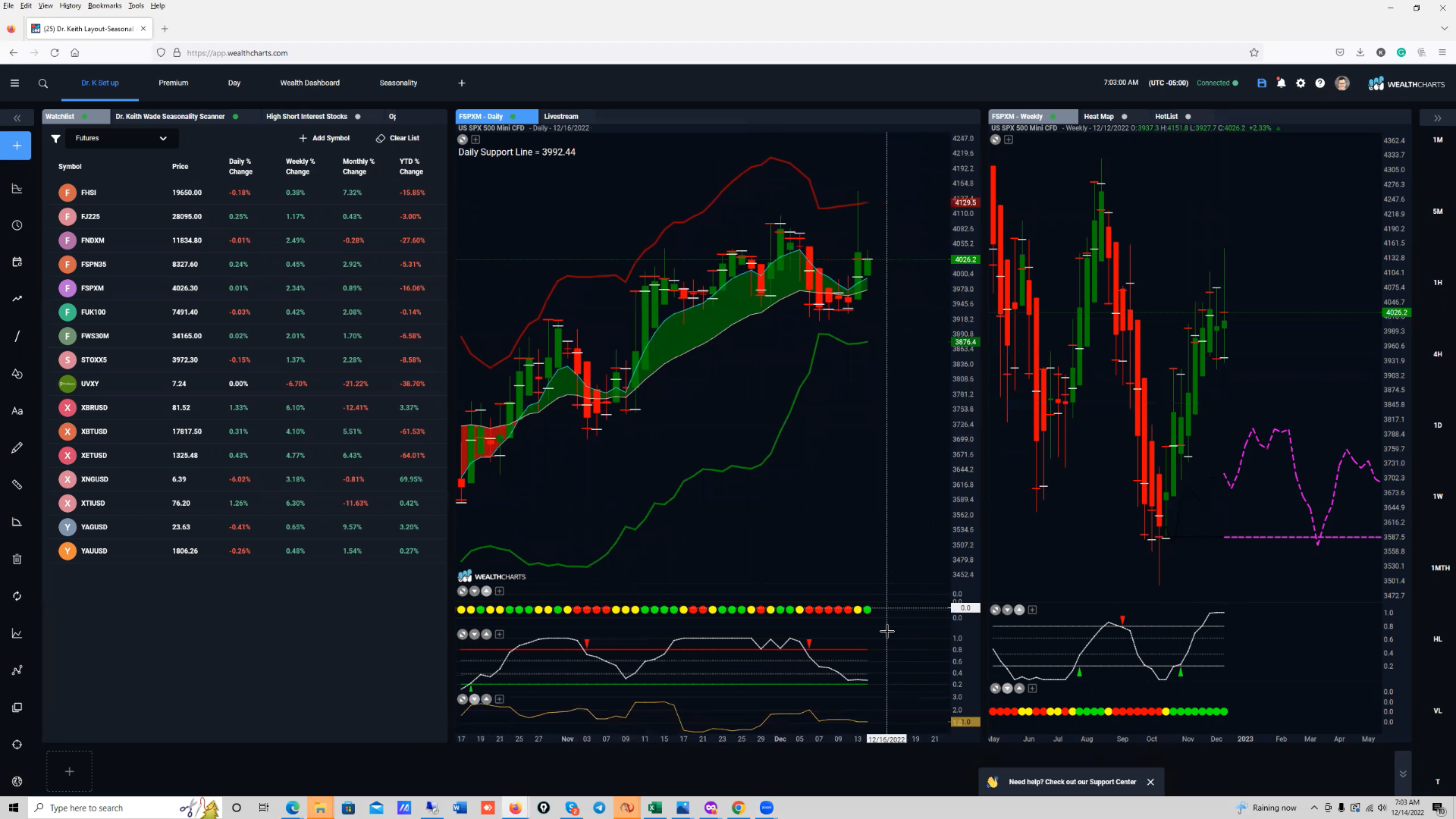Toggle the Watchlist tab link dot

click(x=84, y=117)
